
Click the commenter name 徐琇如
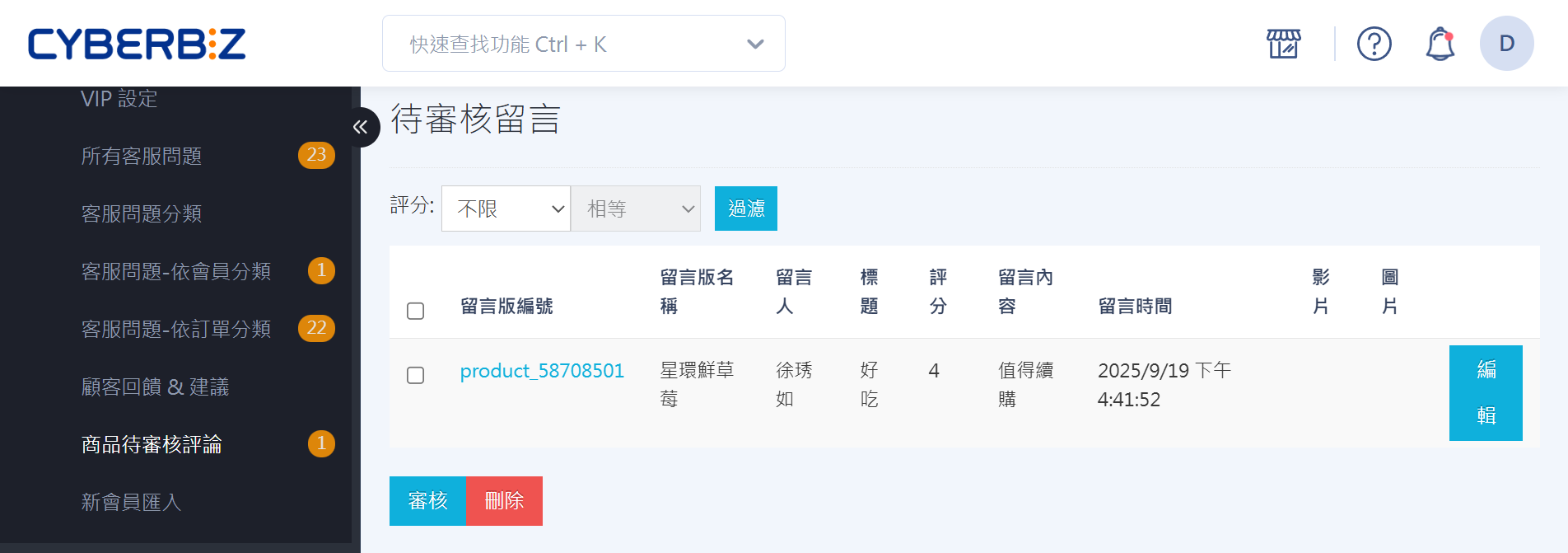tap(794, 385)
